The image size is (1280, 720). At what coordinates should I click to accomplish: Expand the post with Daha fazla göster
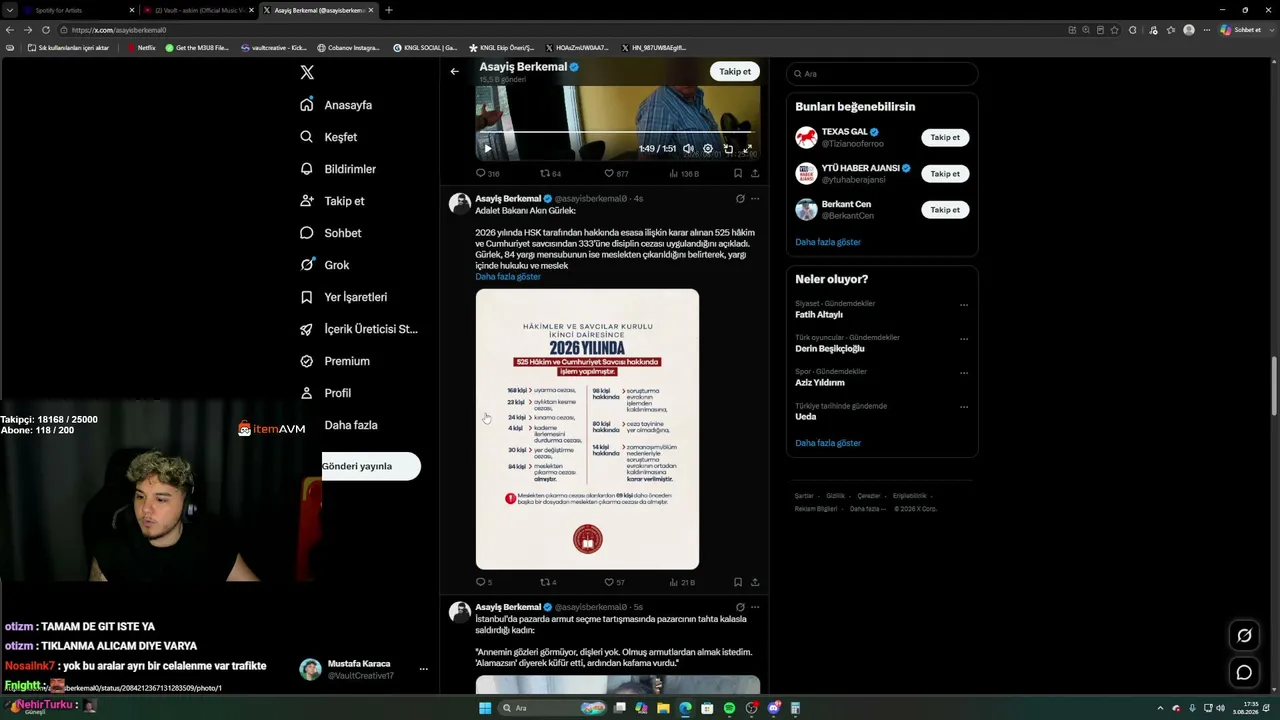pyautogui.click(x=508, y=276)
